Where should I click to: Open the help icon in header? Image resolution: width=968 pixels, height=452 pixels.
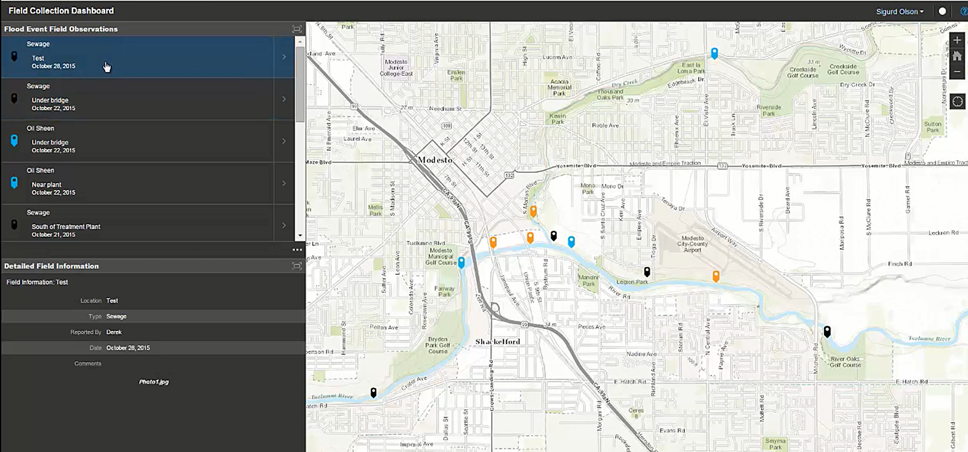[964, 11]
